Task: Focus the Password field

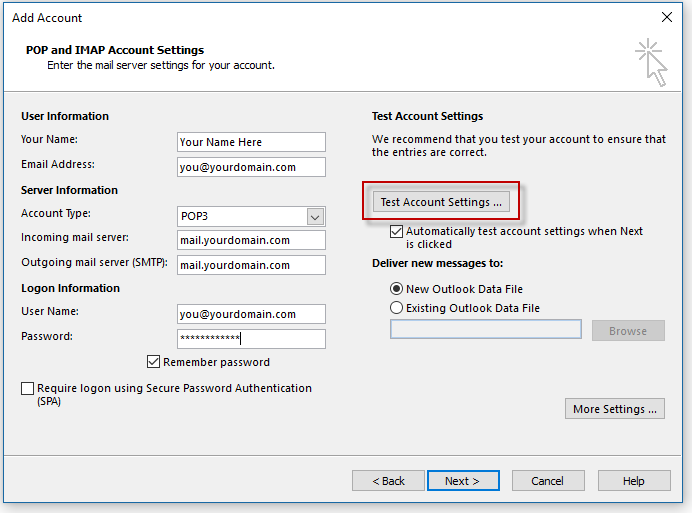Action: pyautogui.click(x=251, y=339)
